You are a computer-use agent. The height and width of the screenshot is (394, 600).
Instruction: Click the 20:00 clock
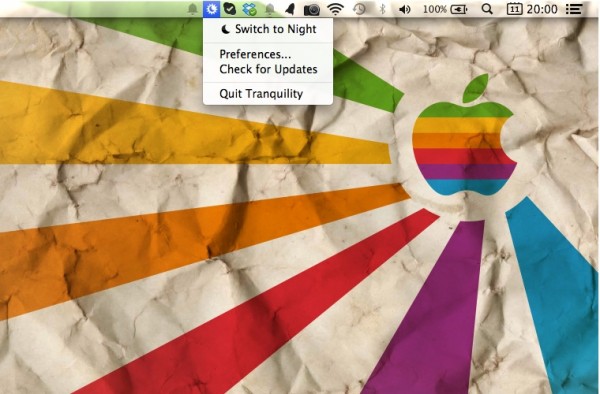pos(542,9)
